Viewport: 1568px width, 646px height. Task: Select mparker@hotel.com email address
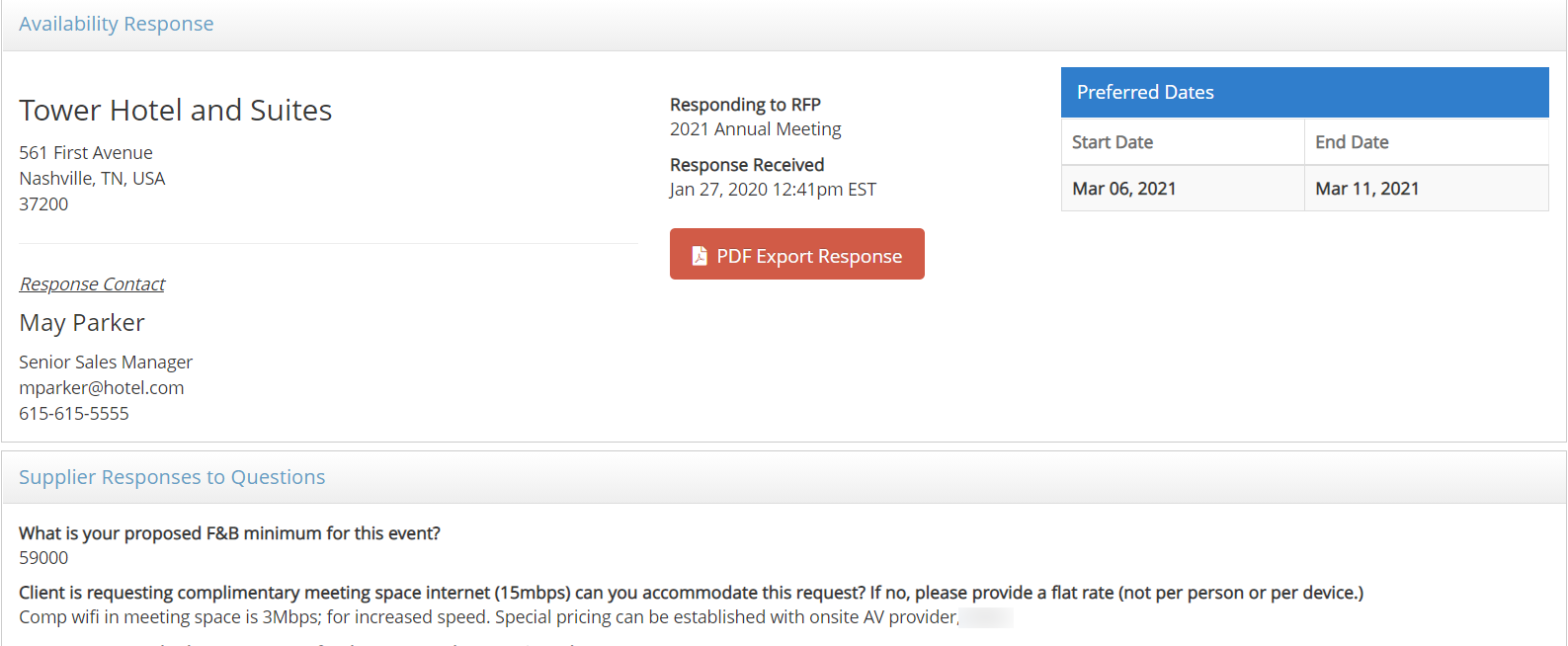101,388
